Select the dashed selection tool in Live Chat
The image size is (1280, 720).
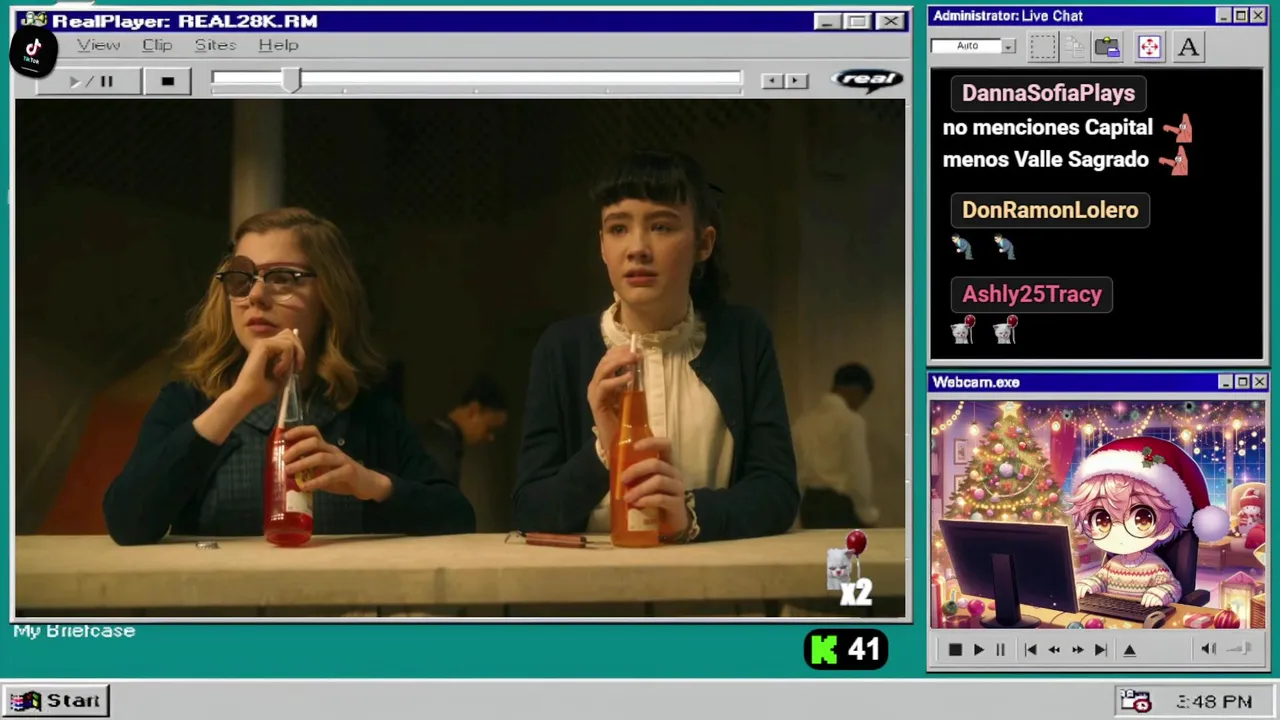click(1043, 47)
